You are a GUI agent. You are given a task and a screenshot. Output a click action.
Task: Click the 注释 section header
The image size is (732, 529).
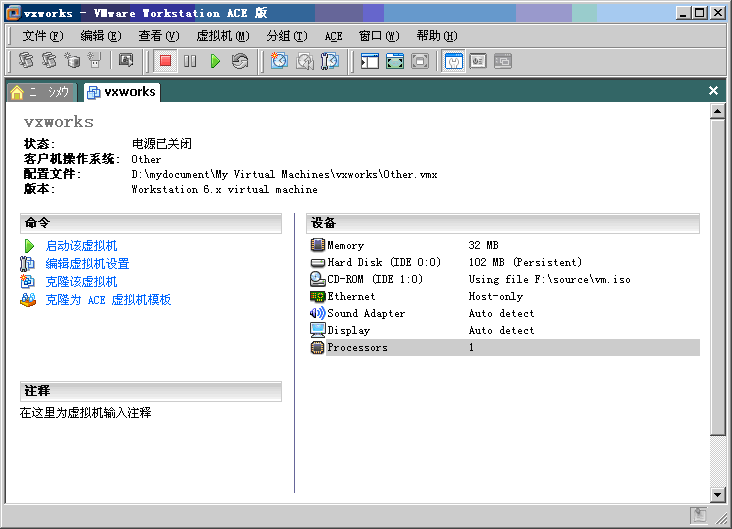tap(151, 391)
